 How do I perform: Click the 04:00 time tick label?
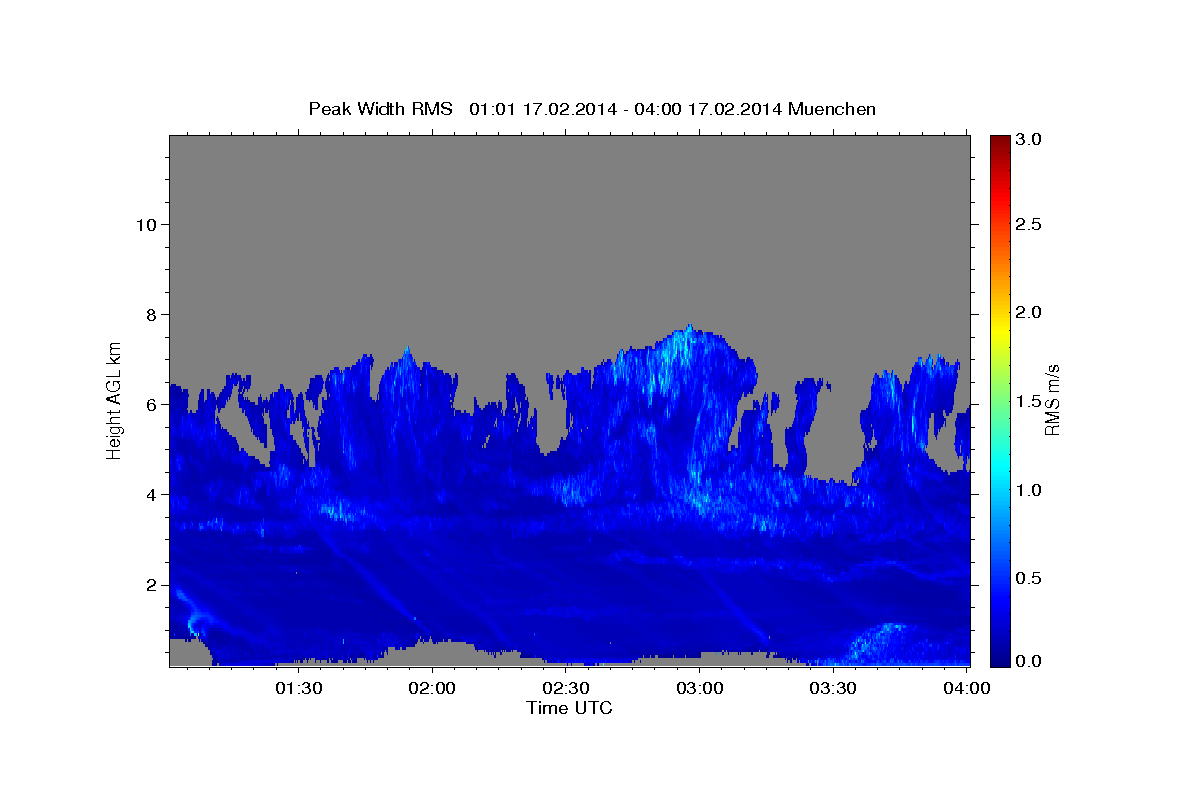(x=968, y=688)
